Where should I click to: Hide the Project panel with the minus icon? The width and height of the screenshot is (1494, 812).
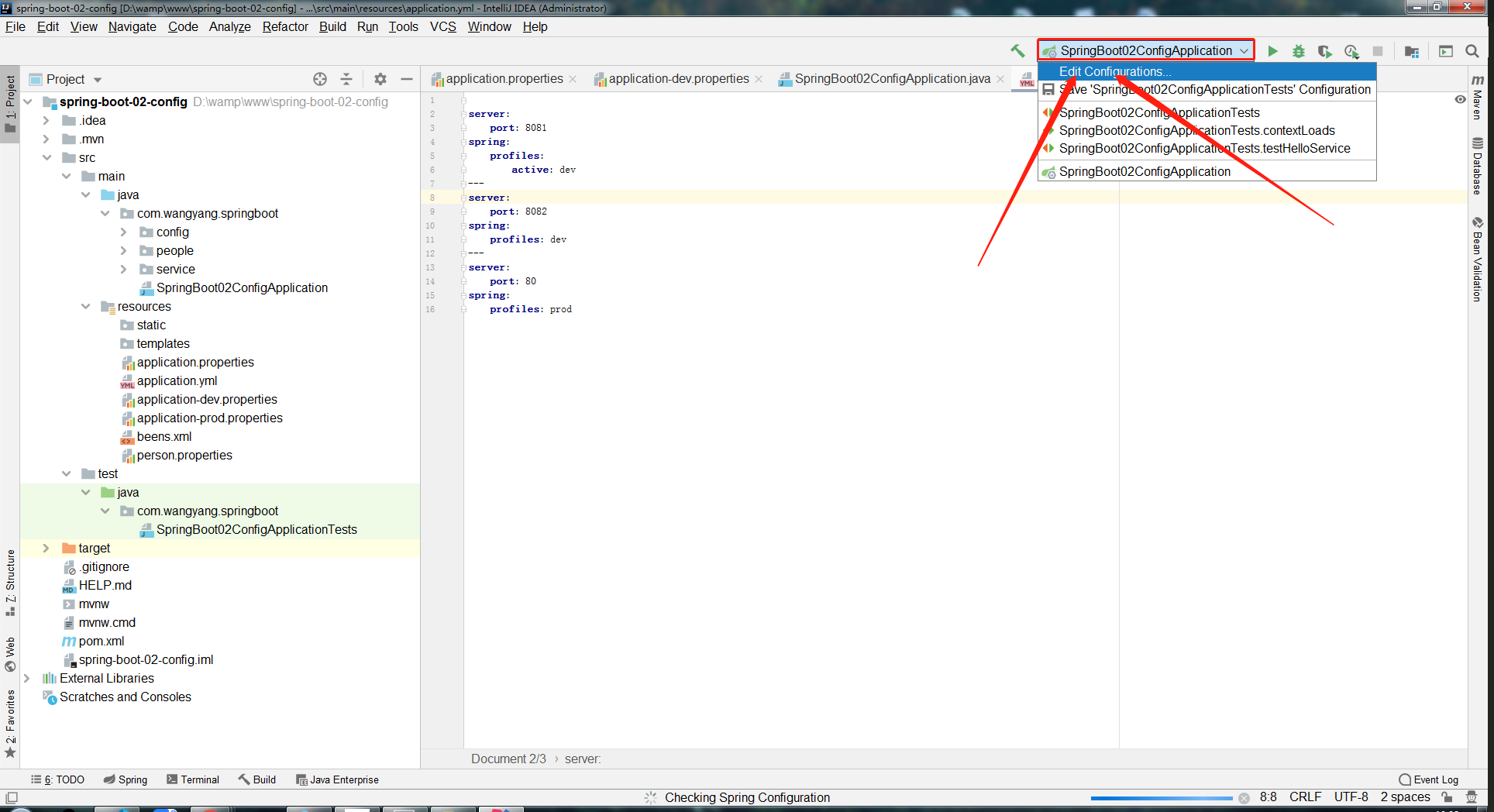407,79
